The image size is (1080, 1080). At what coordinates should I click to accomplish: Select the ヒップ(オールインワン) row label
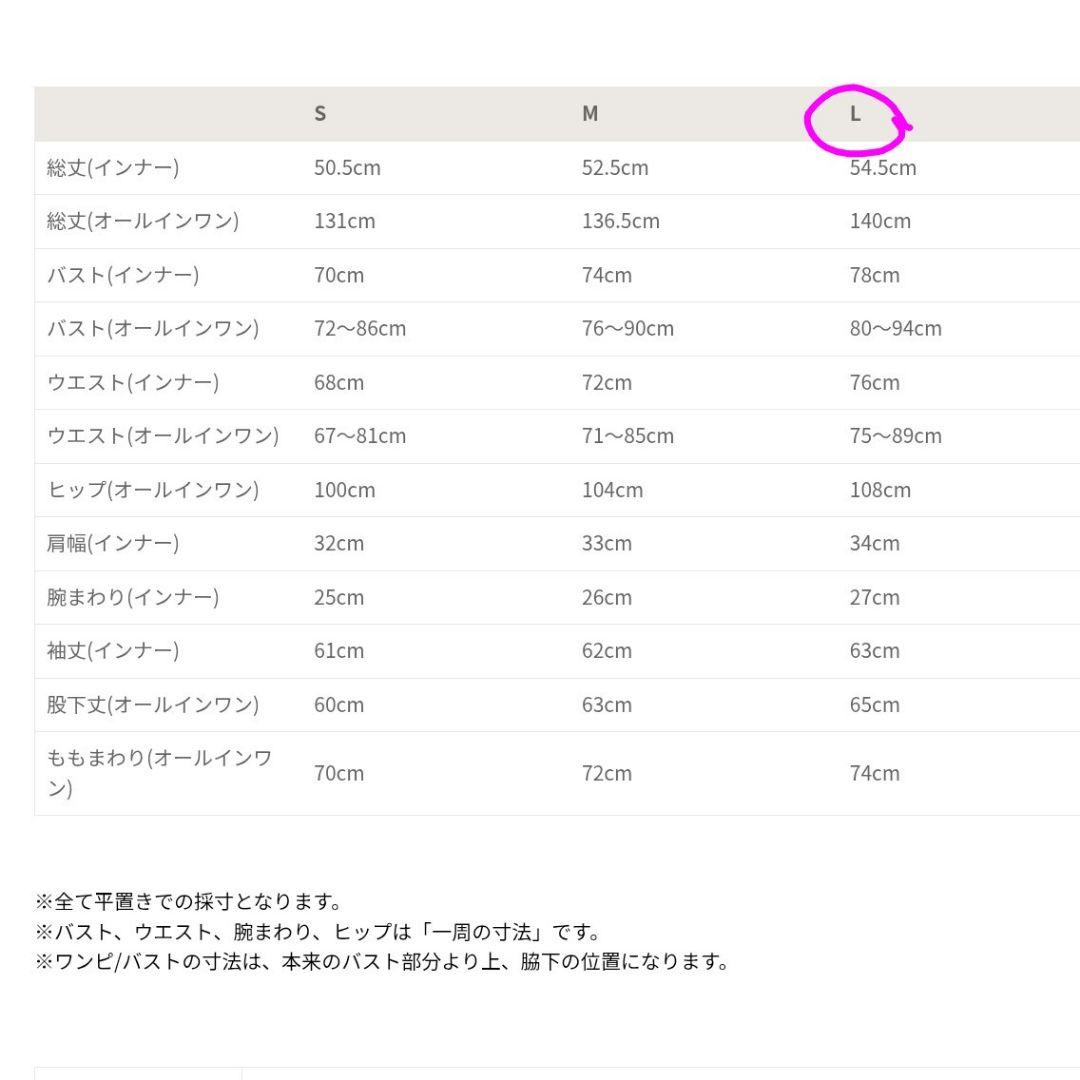[153, 490]
